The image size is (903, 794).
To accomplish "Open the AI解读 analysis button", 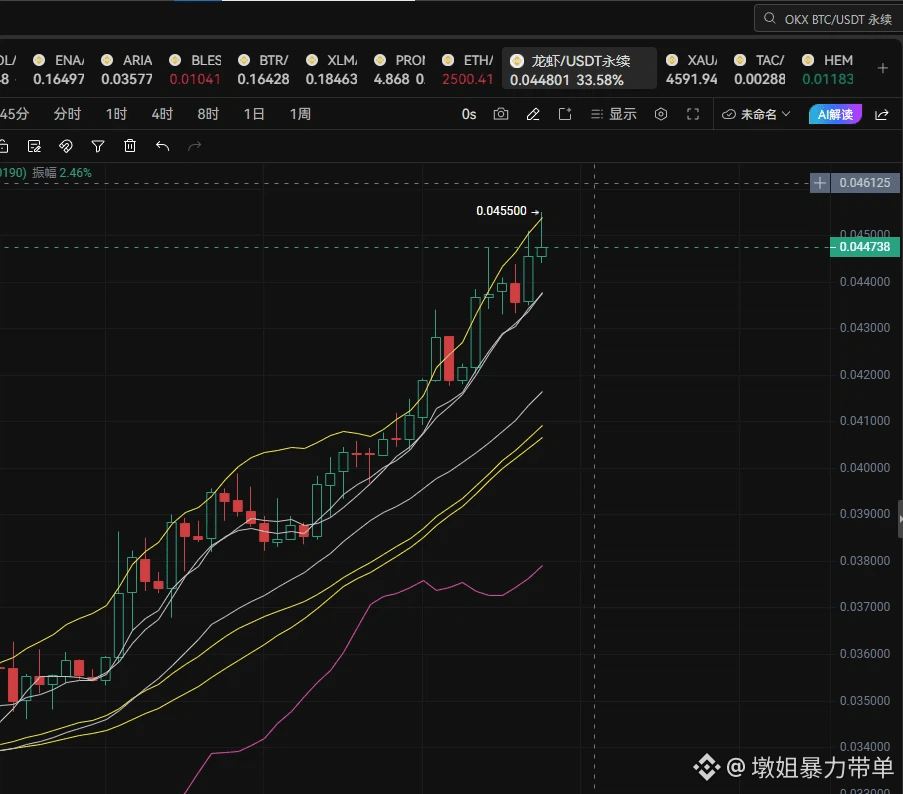I will point(835,114).
